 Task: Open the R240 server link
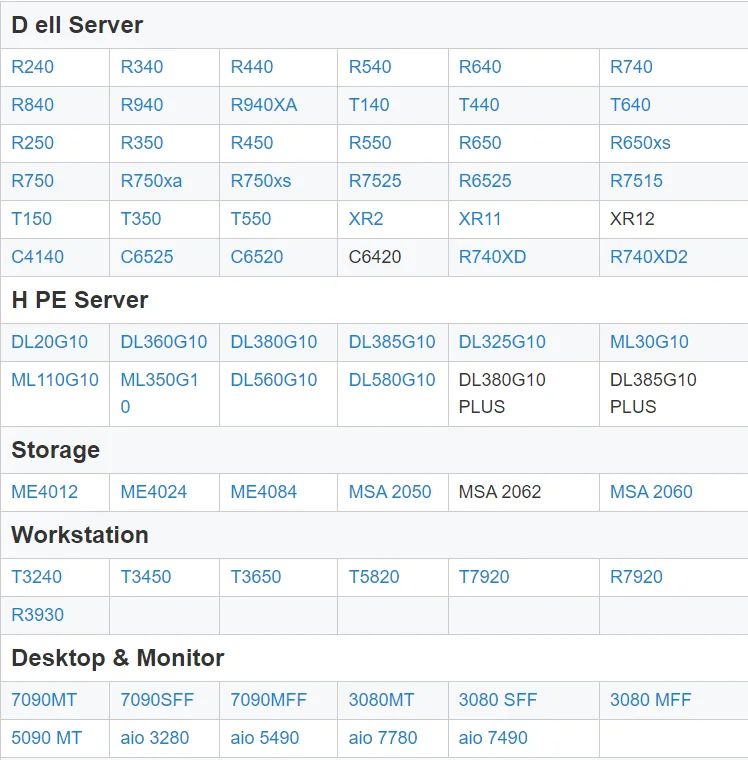(33, 67)
